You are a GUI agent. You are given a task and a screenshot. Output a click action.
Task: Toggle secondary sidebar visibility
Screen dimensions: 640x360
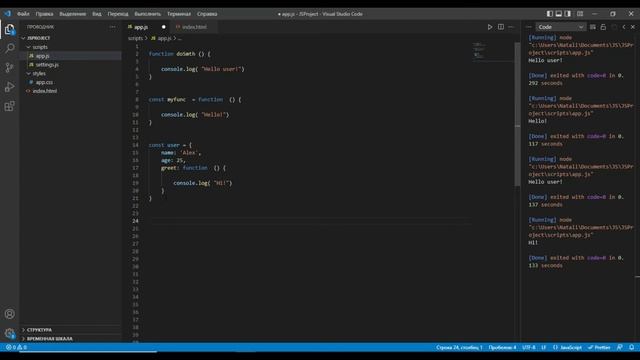pyautogui.click(x=568, y=13)
